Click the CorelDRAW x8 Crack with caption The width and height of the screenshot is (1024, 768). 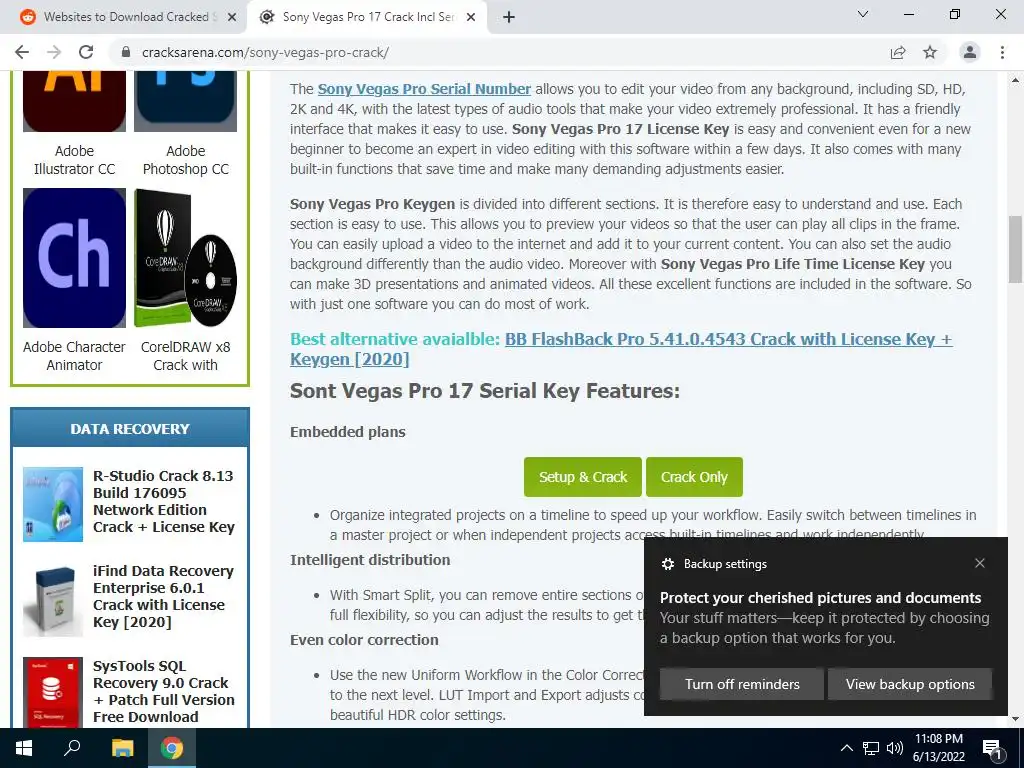185,356
